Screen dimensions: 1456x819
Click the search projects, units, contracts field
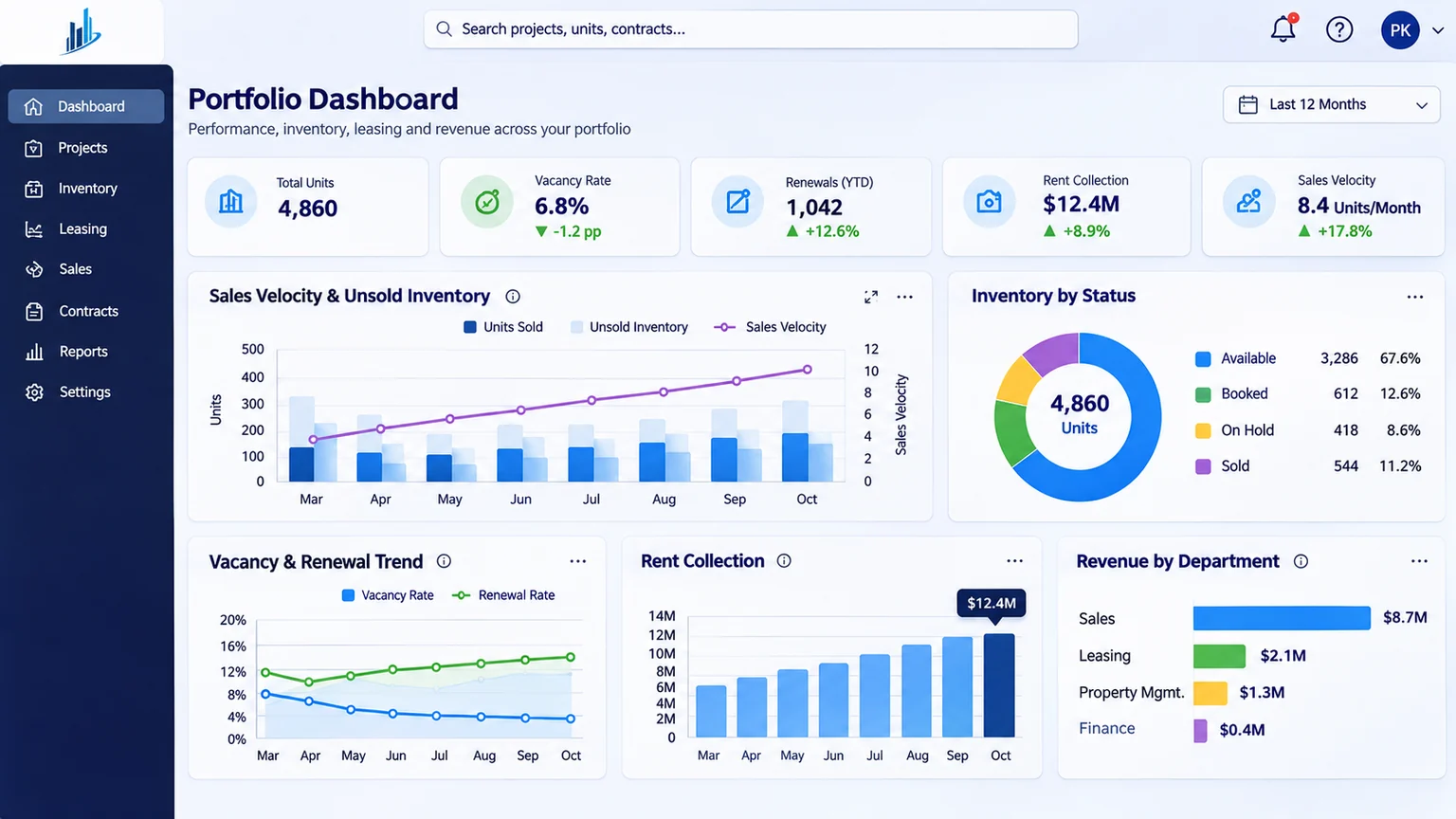(751, 29)
